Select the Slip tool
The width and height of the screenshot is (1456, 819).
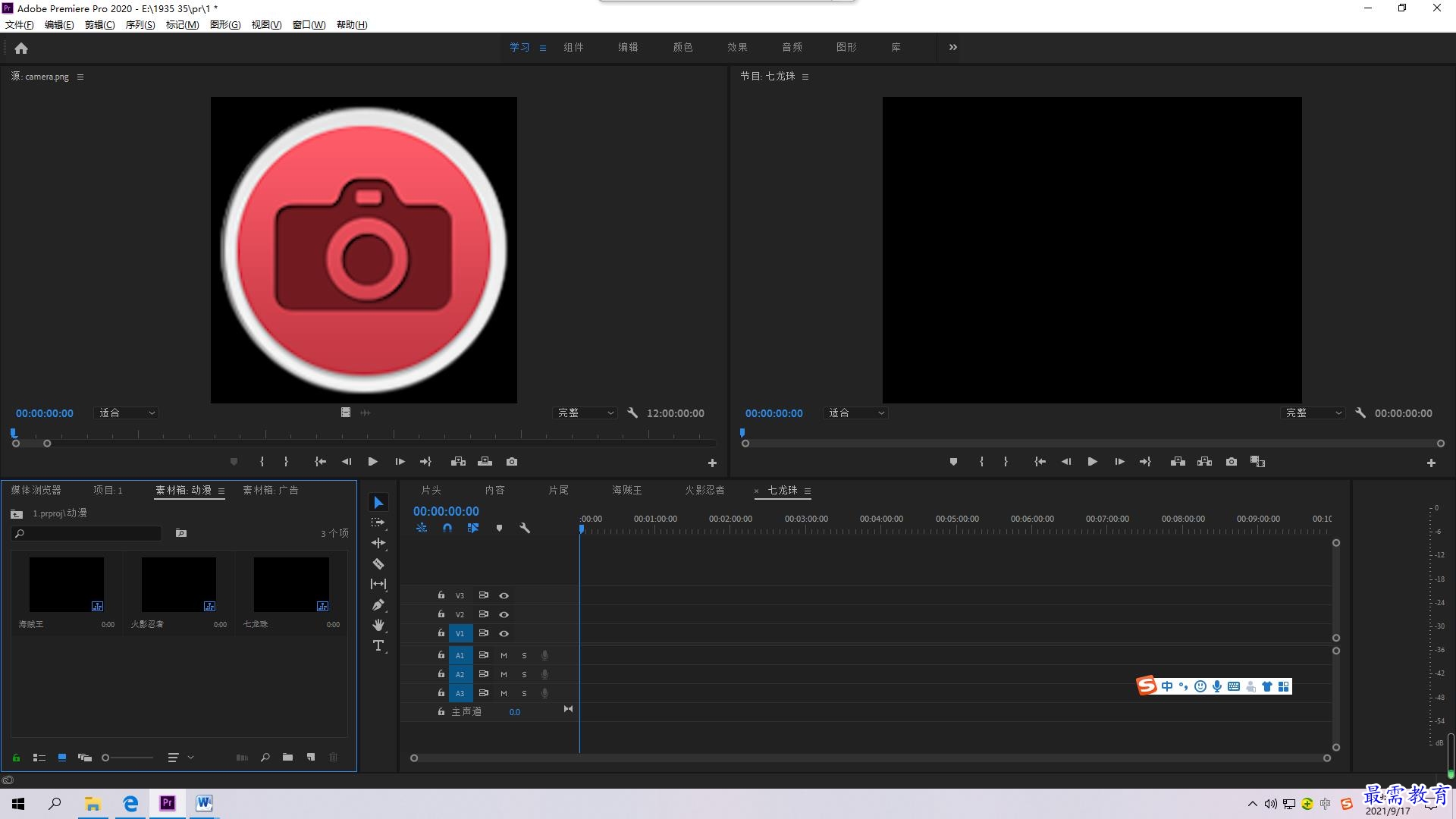pos(378,584)
